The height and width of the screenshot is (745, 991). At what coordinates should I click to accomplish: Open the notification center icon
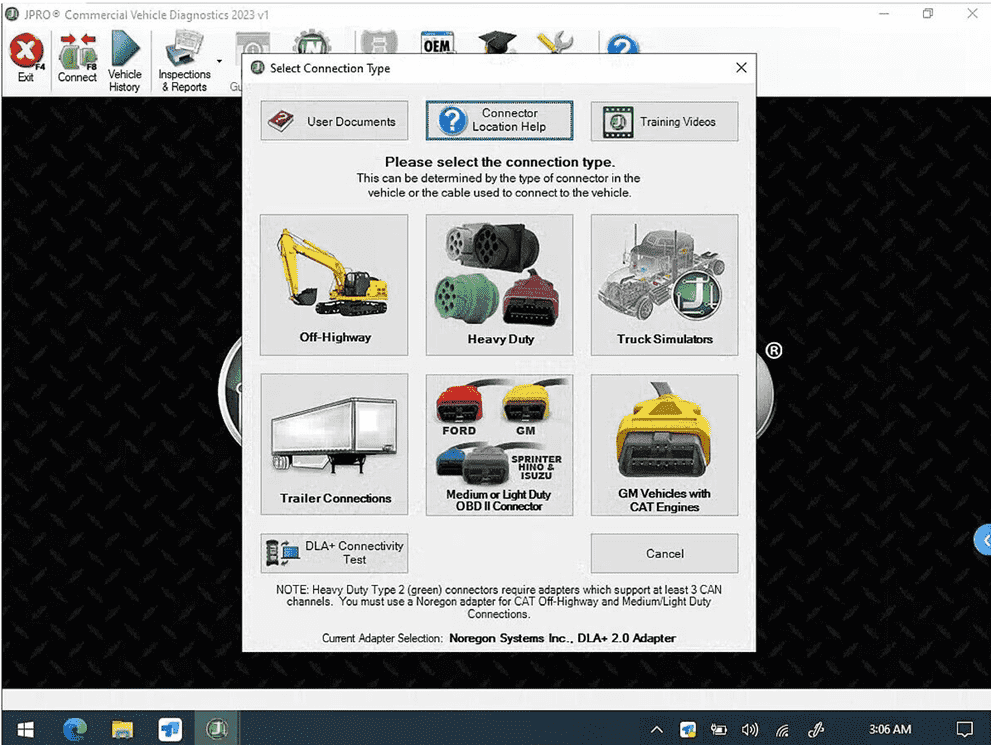[964, 729]
